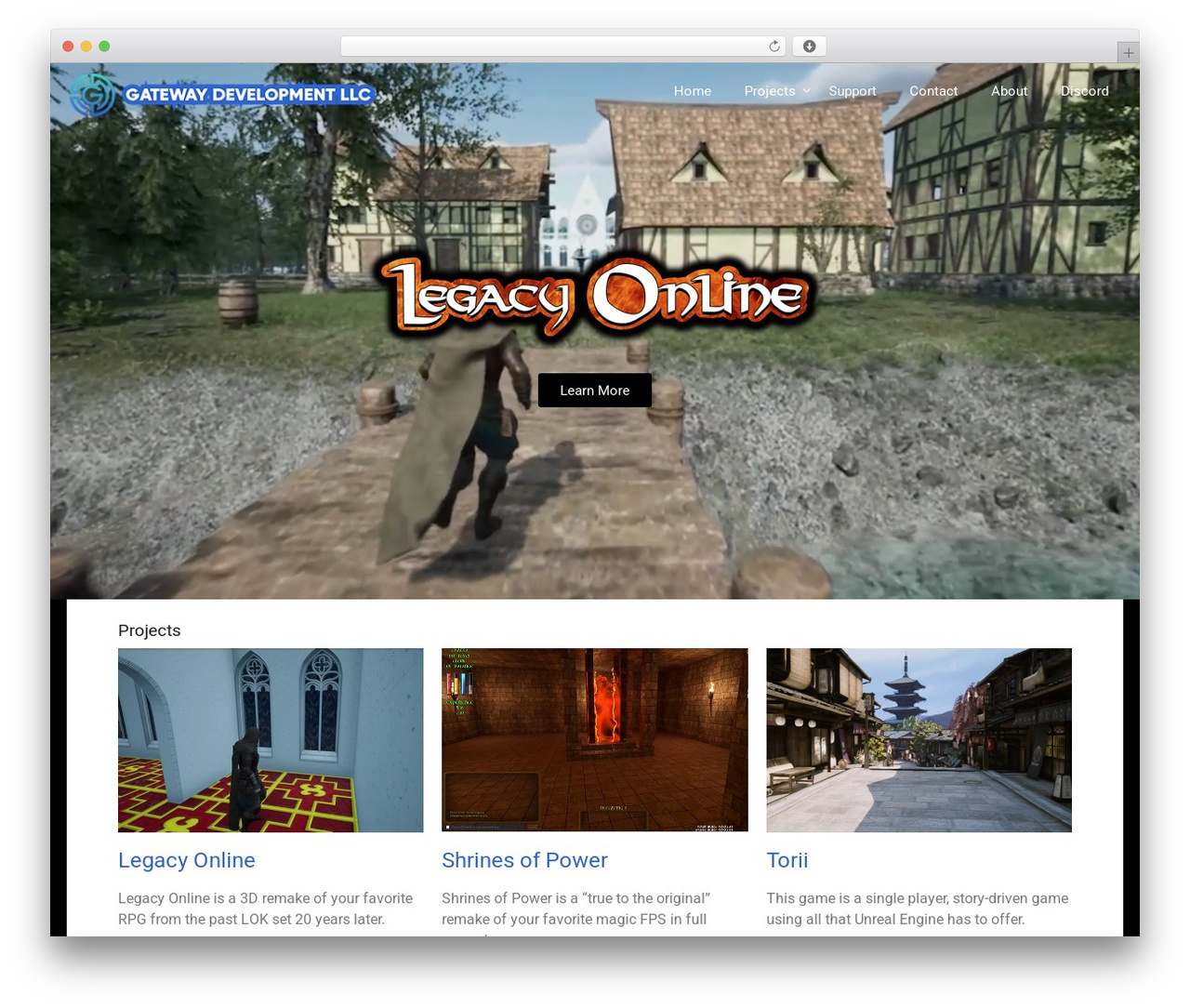Click the Projects section heading
1190x1008 pixels.
click(150, 630)
